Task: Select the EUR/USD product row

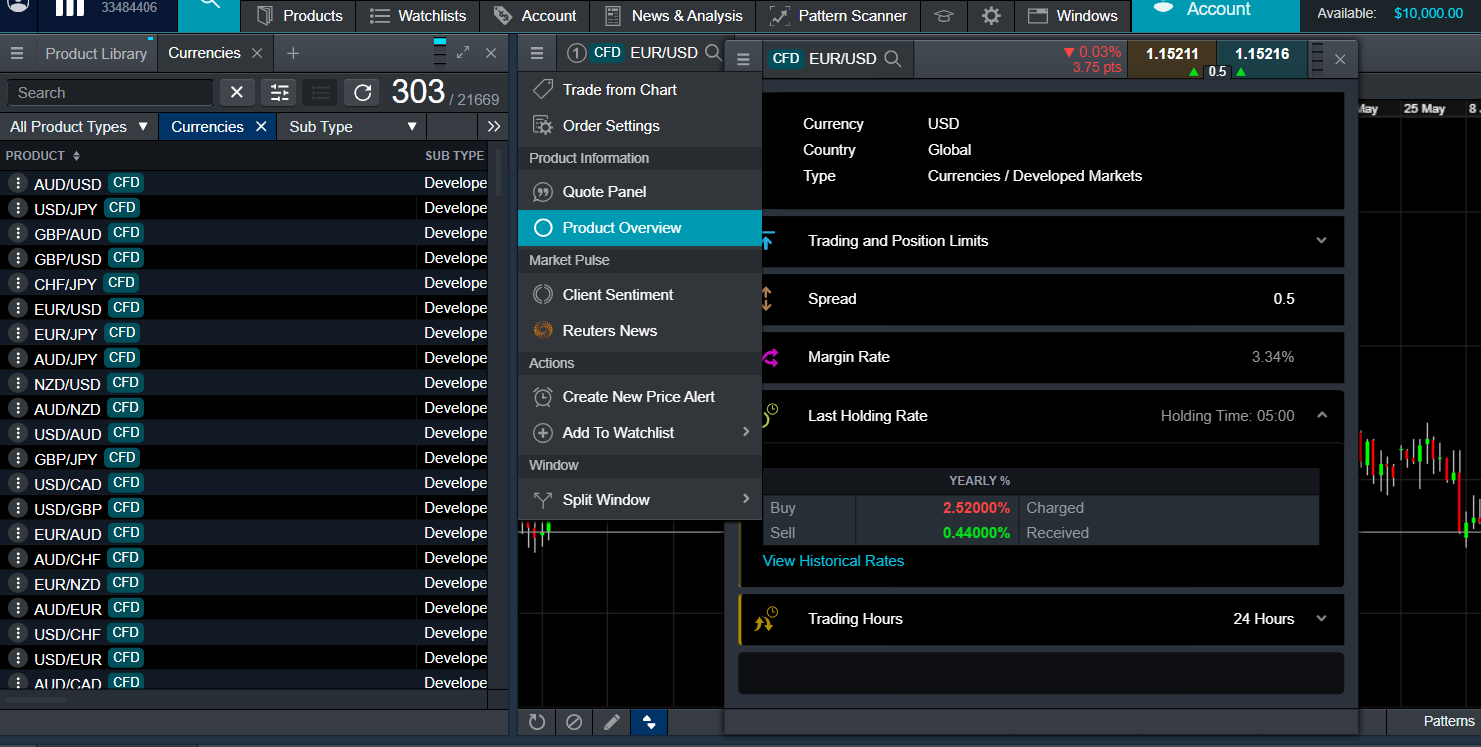Action: pos(245,308)
